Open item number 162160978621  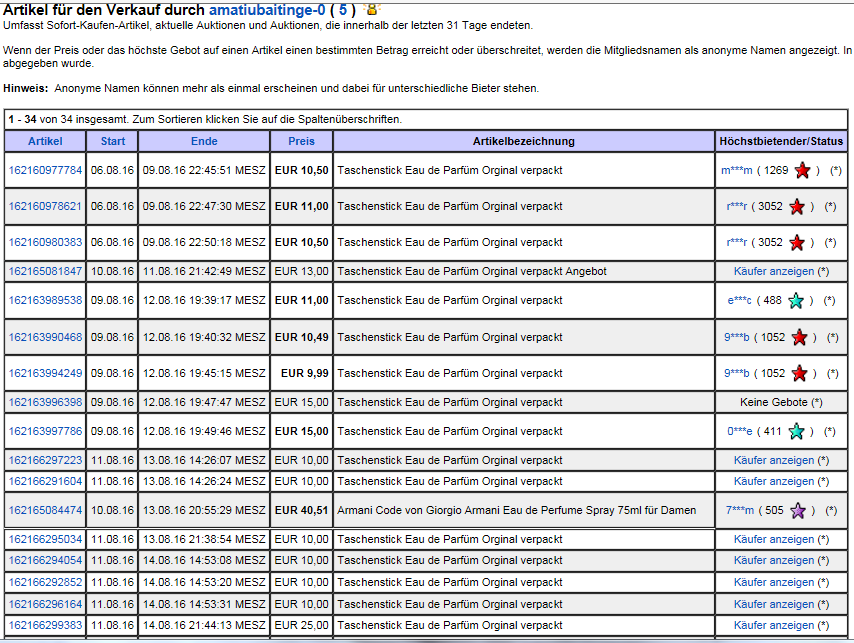[x=45, y=206]
